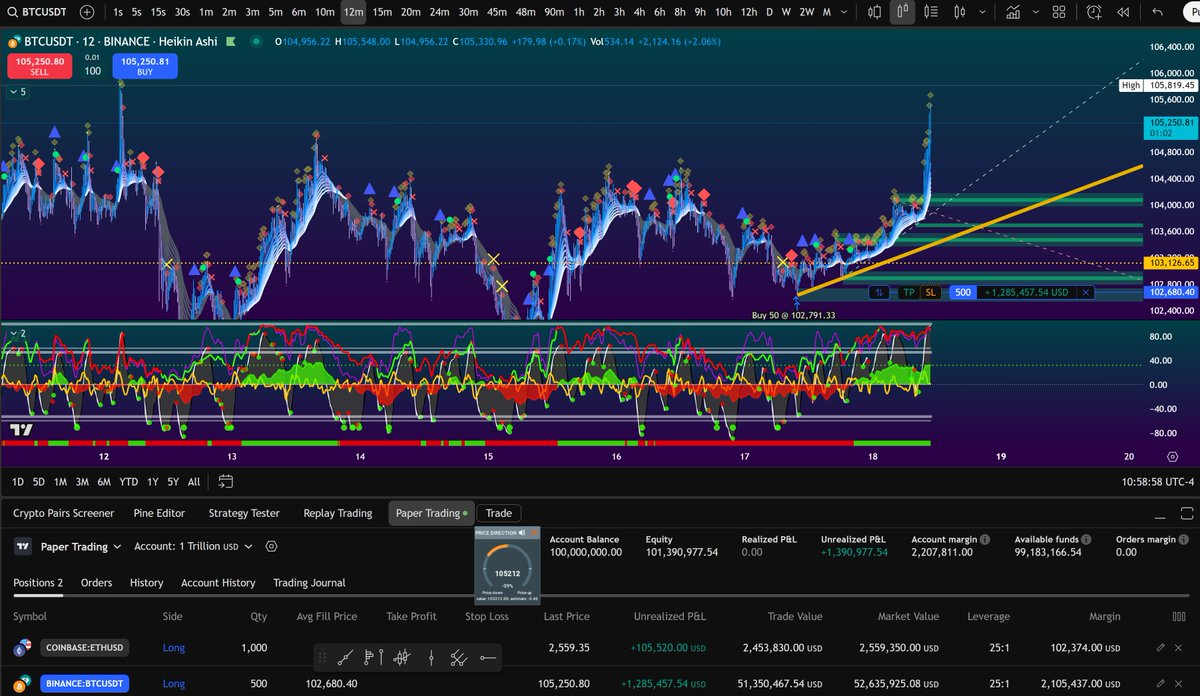Undo the last action arrow
This screenshot has height=696, width=1200.
coord(1157,12)
